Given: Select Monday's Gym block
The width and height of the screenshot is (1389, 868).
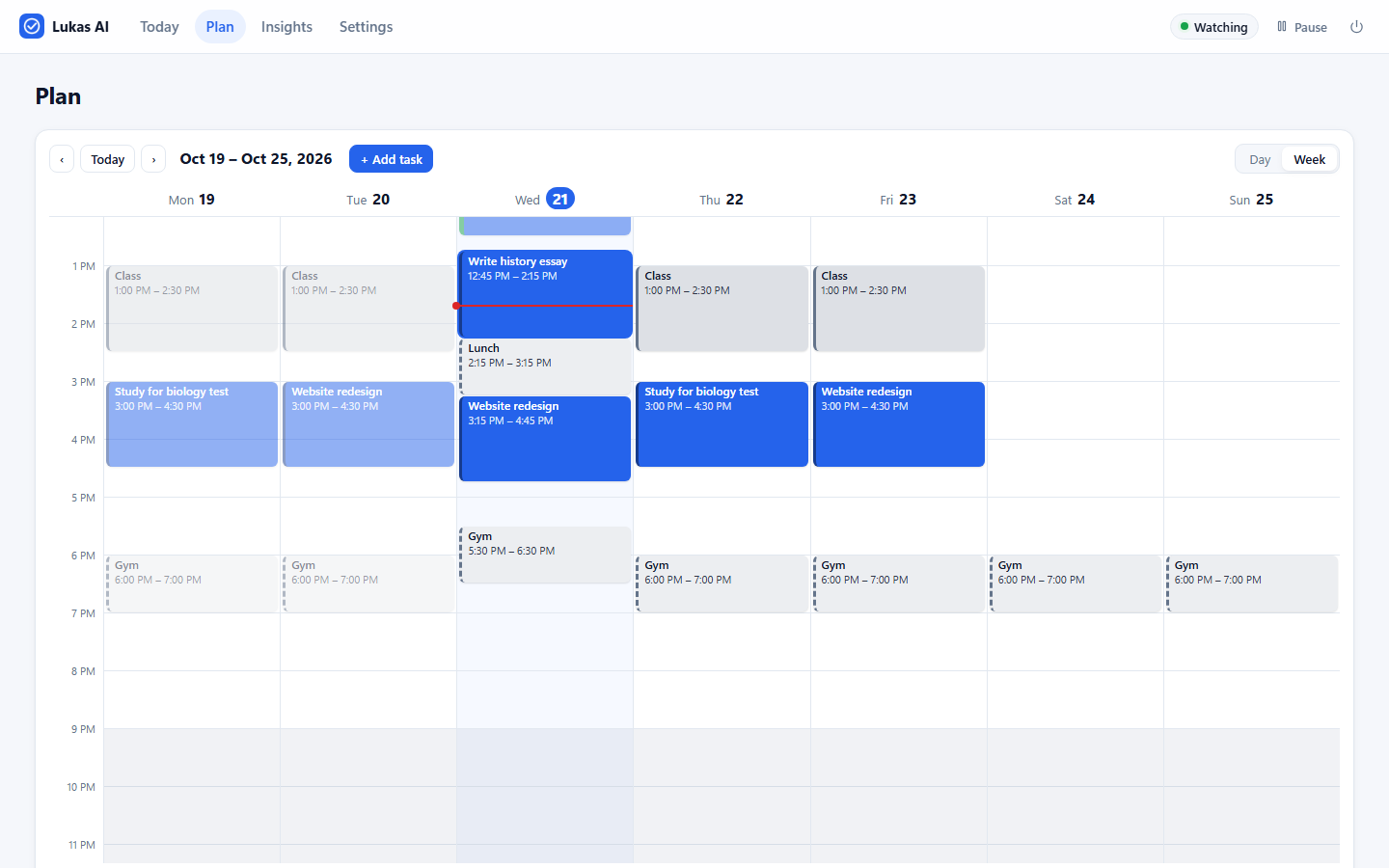Looking at the screenshot, I should [192, 583].
